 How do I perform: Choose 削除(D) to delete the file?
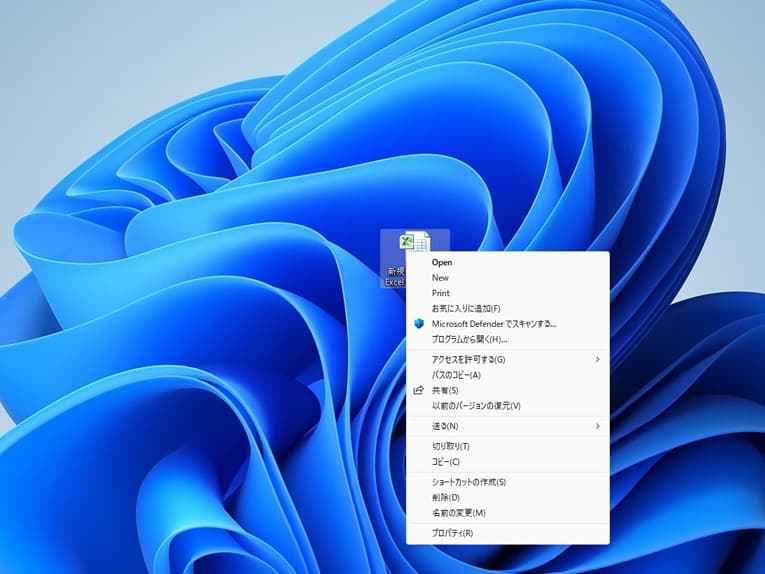(x=446, y=497)
